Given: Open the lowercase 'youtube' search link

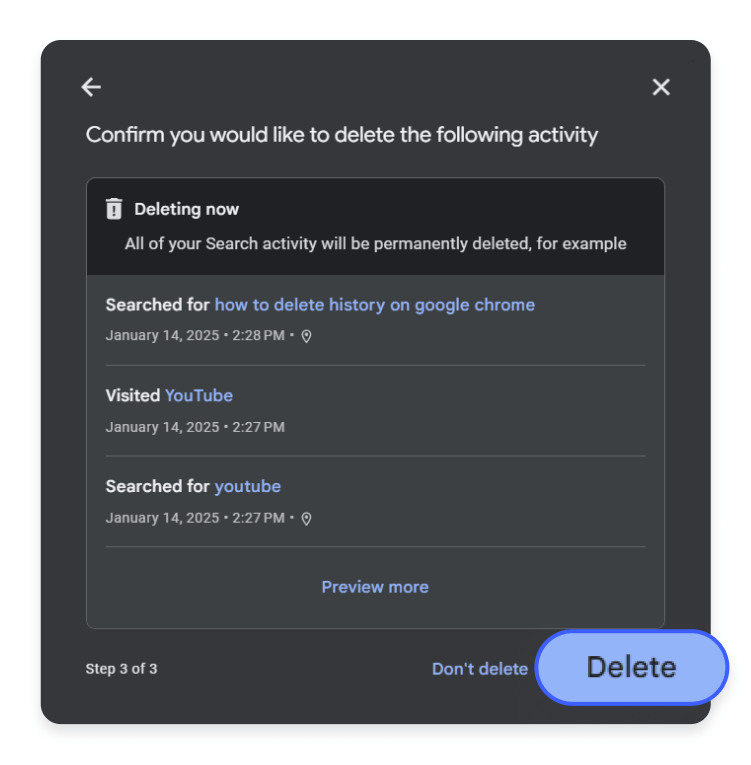Looking at the screenshot, I should pos(247,486).
